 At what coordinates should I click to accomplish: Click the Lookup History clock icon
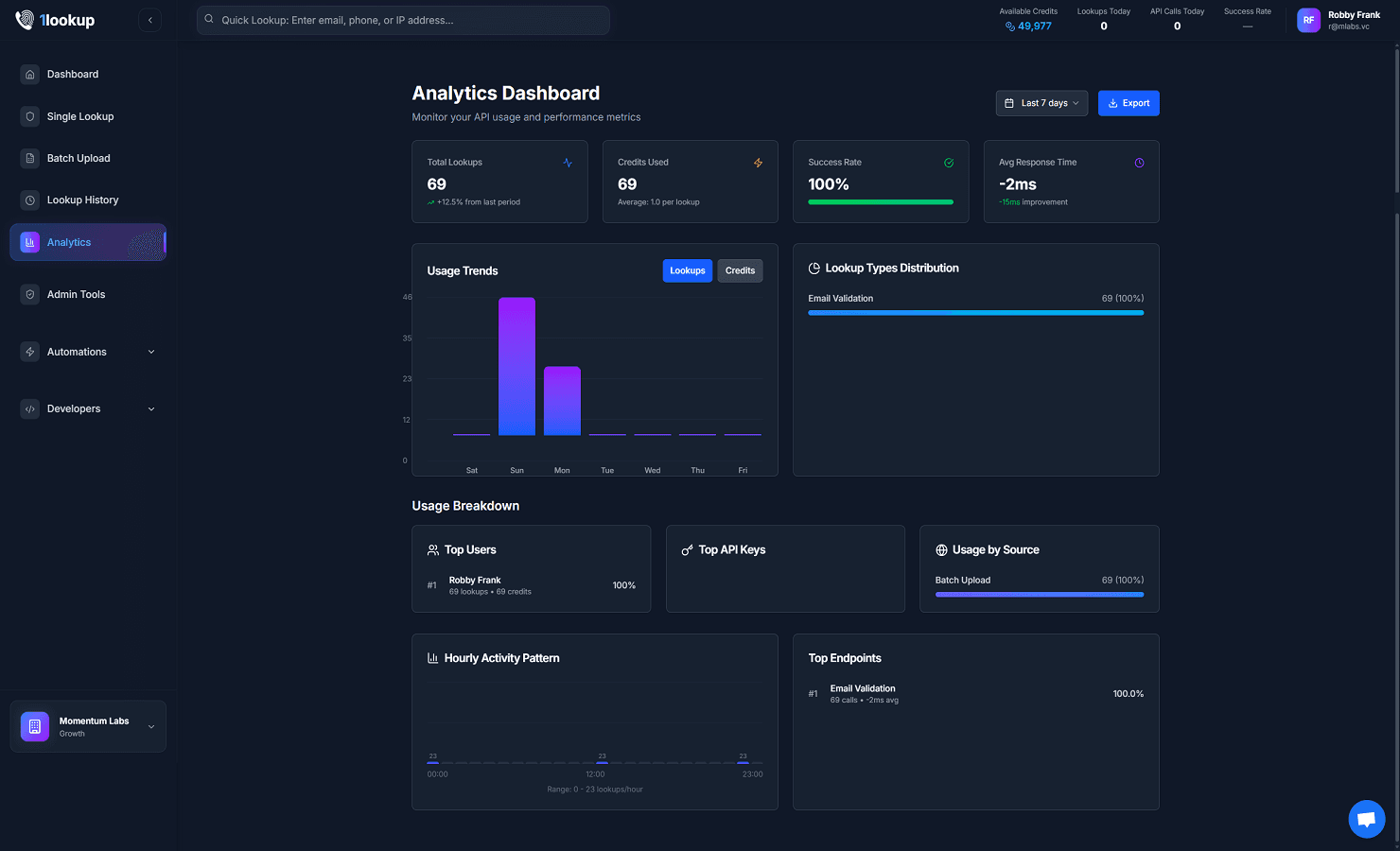point(30,200)
